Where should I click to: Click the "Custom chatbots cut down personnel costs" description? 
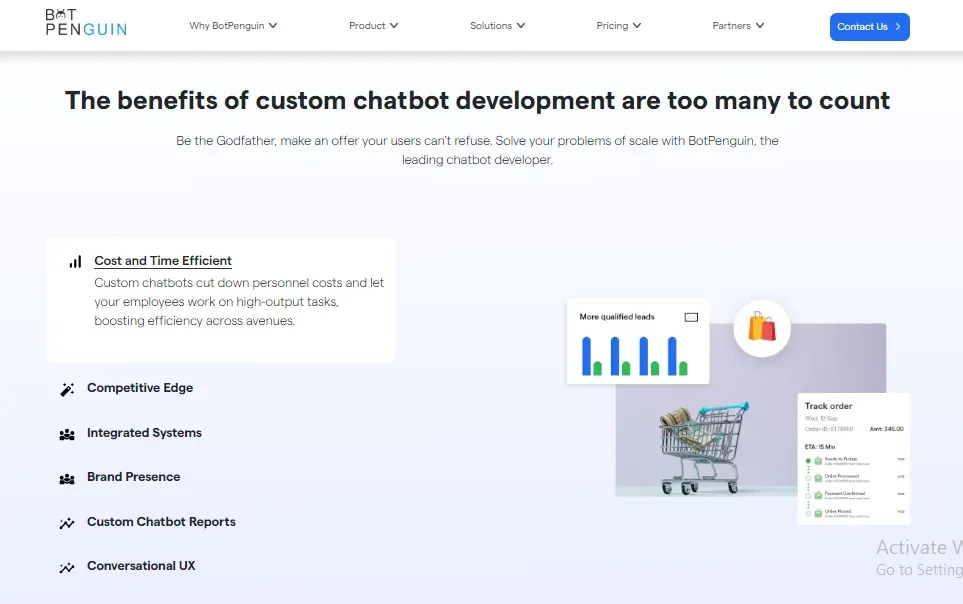tap(239, 302)
